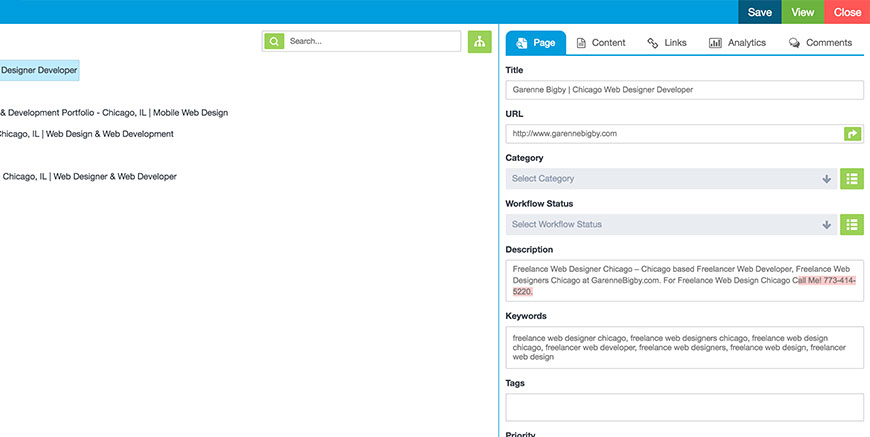Screen dimensions: 870x437
Task: Click into the Title text field
Action: 684,90
